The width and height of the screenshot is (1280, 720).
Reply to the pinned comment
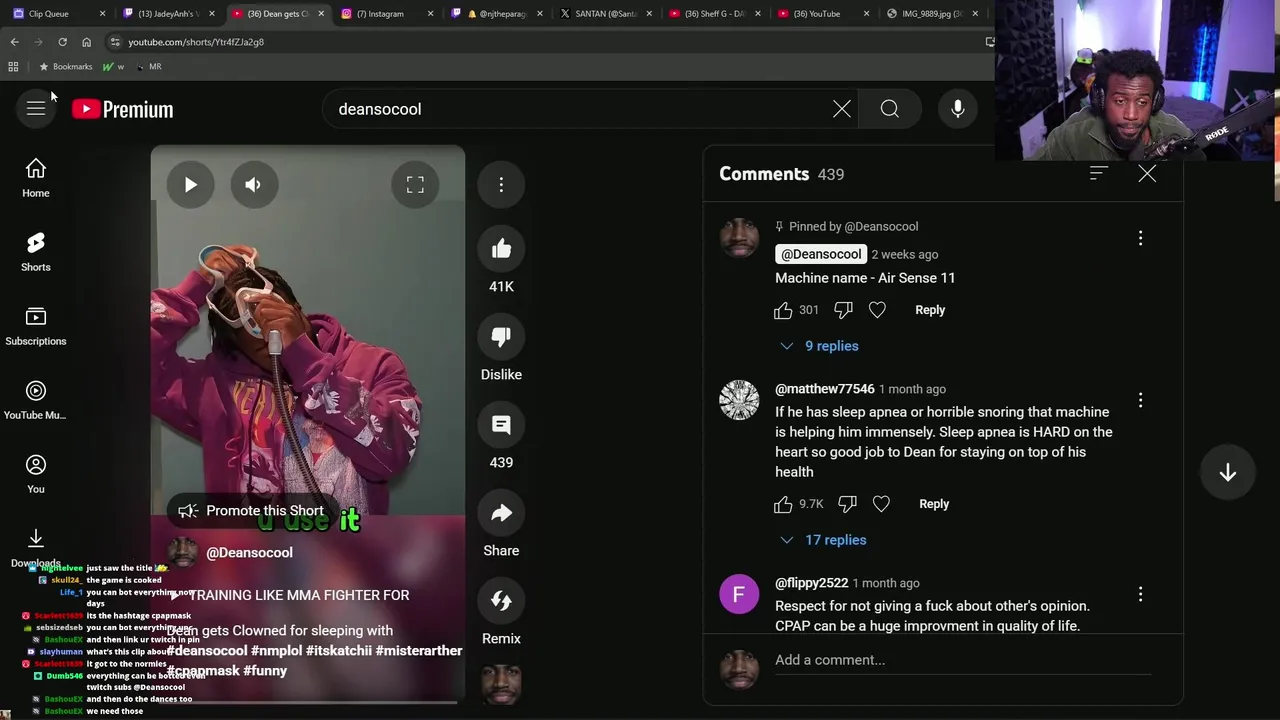click(x=930, y=310)
